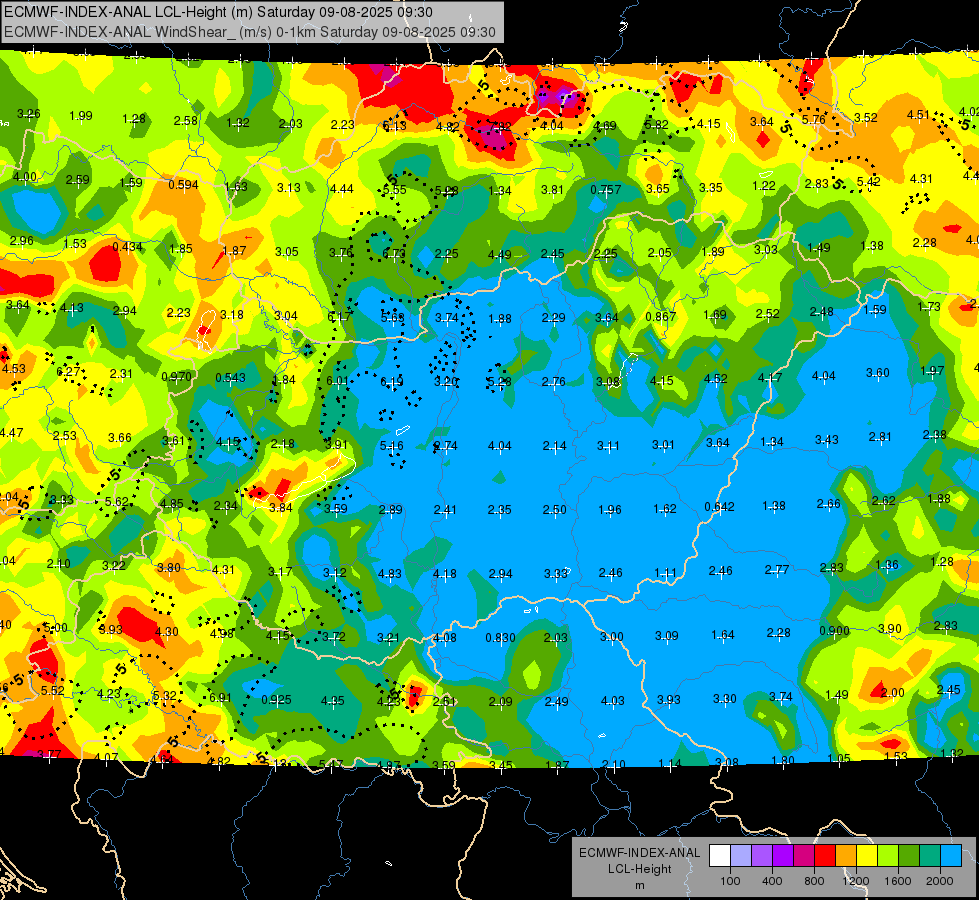This screenshot has height=900, width=979.
Task: Click the legend tick label '1200'
Action: (x=855, y=881)
